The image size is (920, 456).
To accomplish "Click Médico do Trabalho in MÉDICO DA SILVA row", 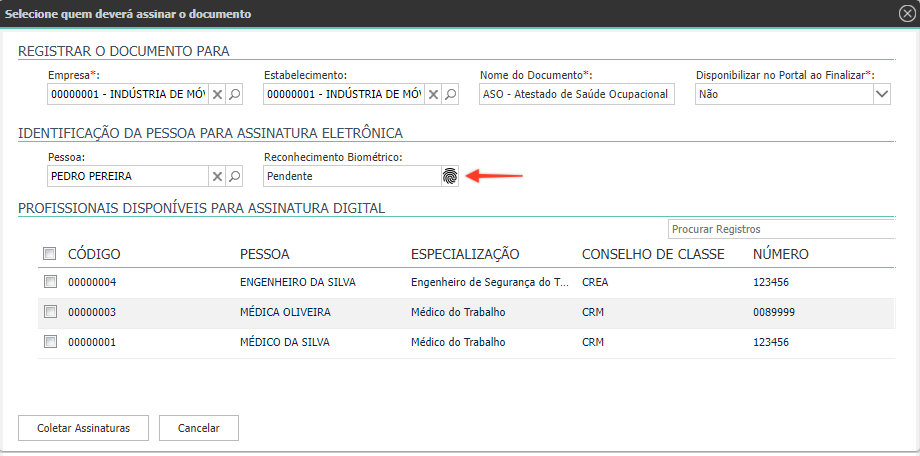I will 458,342.
